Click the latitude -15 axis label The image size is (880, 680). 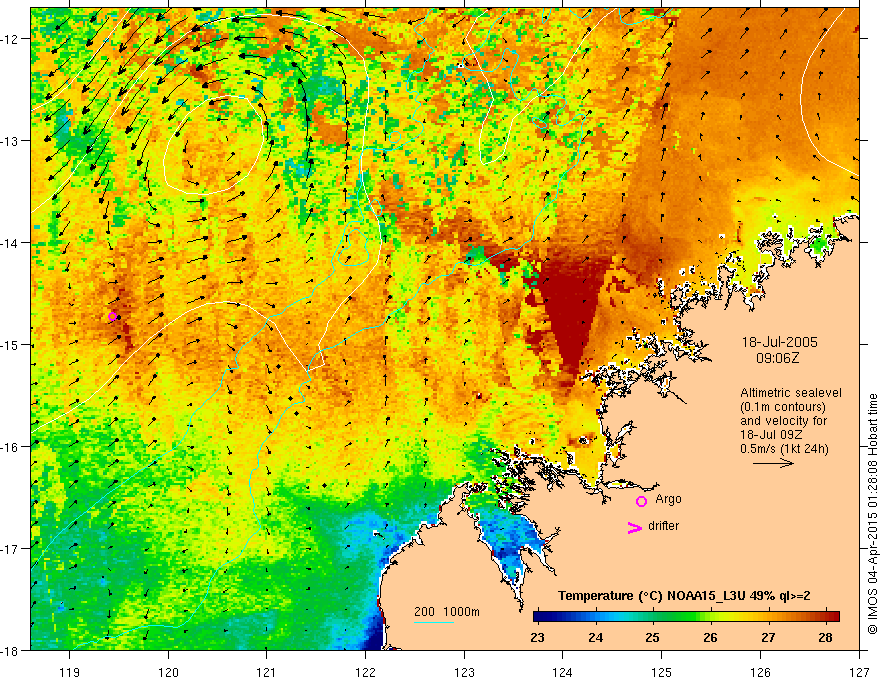coord(10,344)
